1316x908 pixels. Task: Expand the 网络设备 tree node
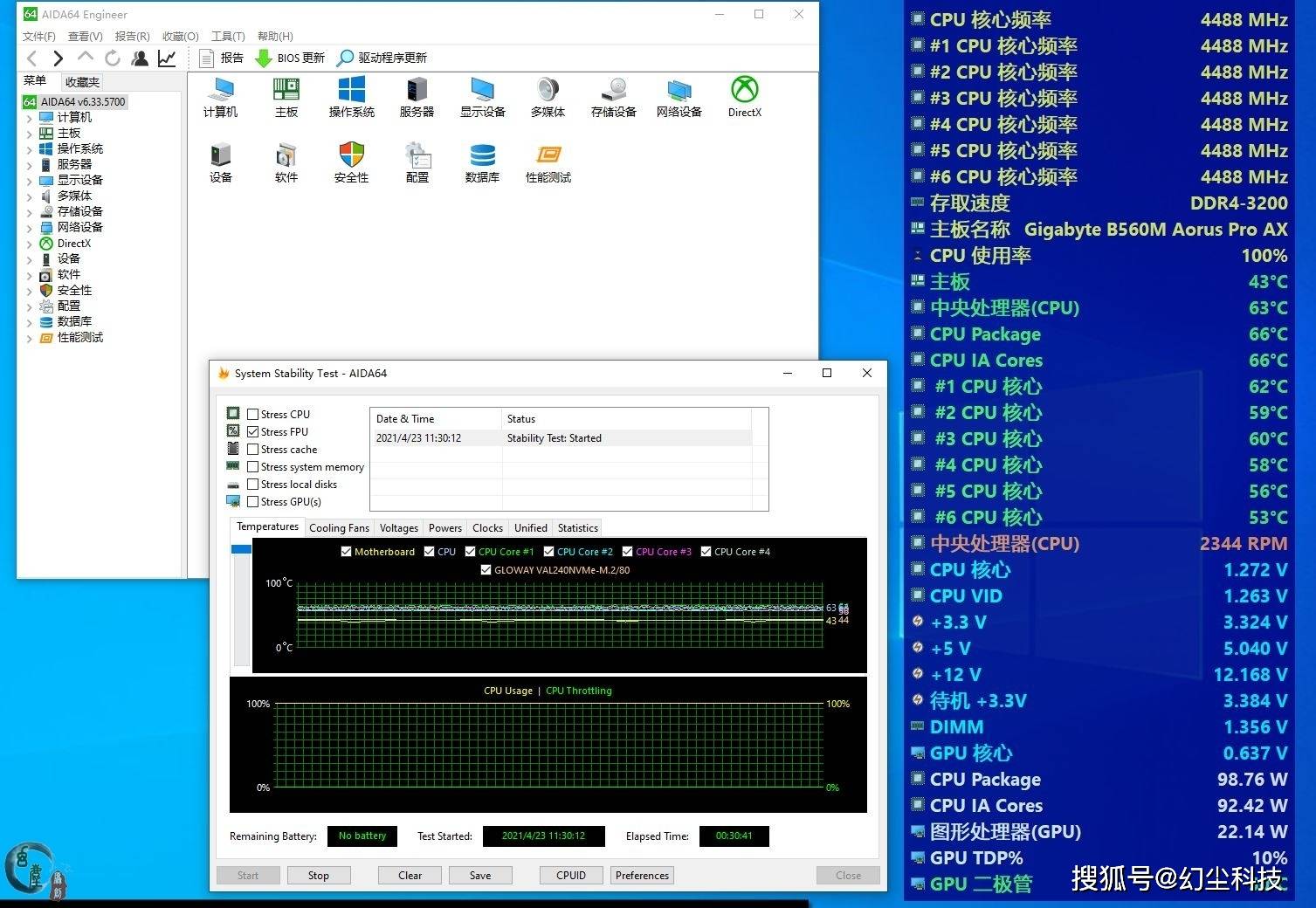pyautogui.click(x=30, y=228)
